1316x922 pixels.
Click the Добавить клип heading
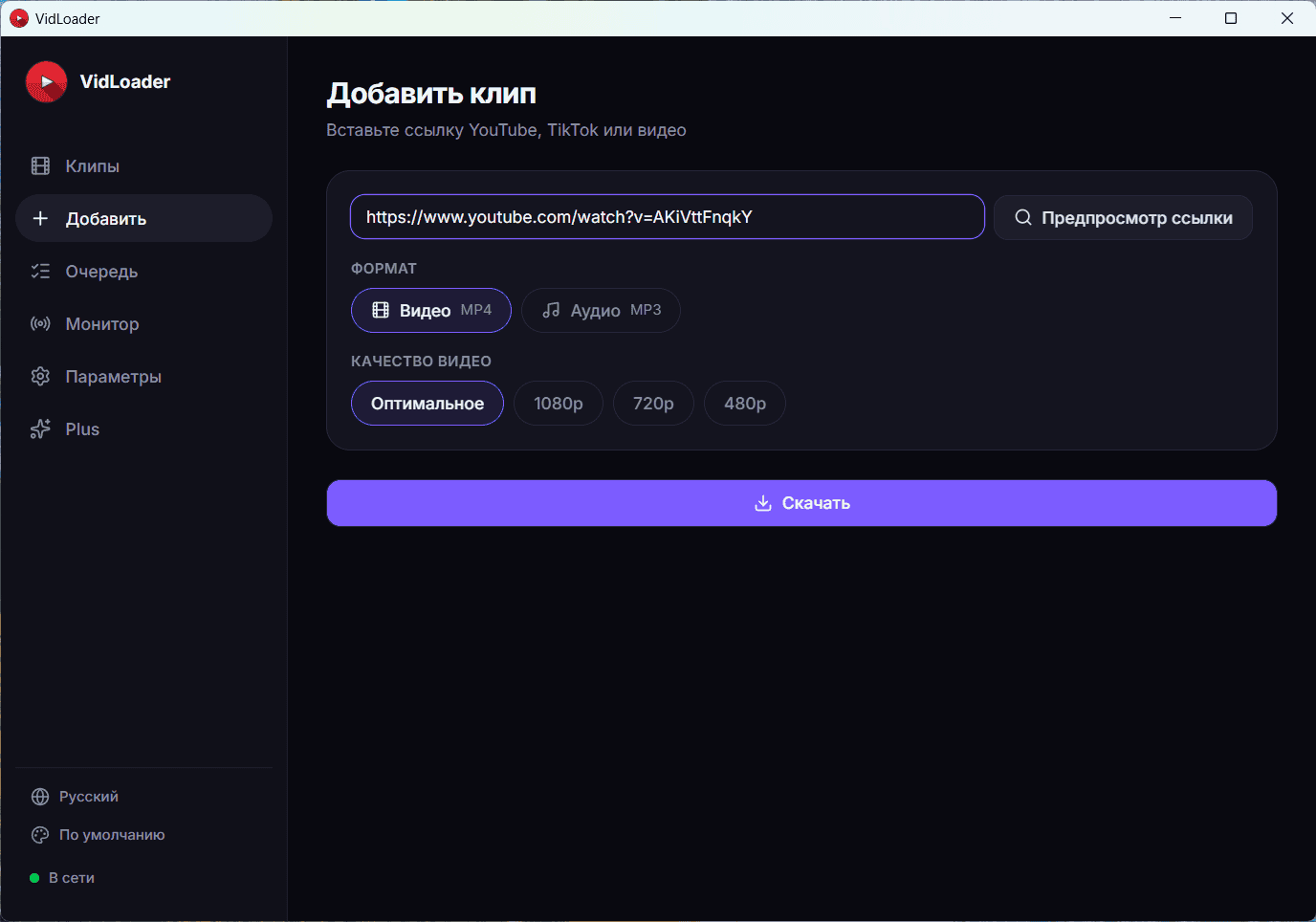click(x=431, y=94)
